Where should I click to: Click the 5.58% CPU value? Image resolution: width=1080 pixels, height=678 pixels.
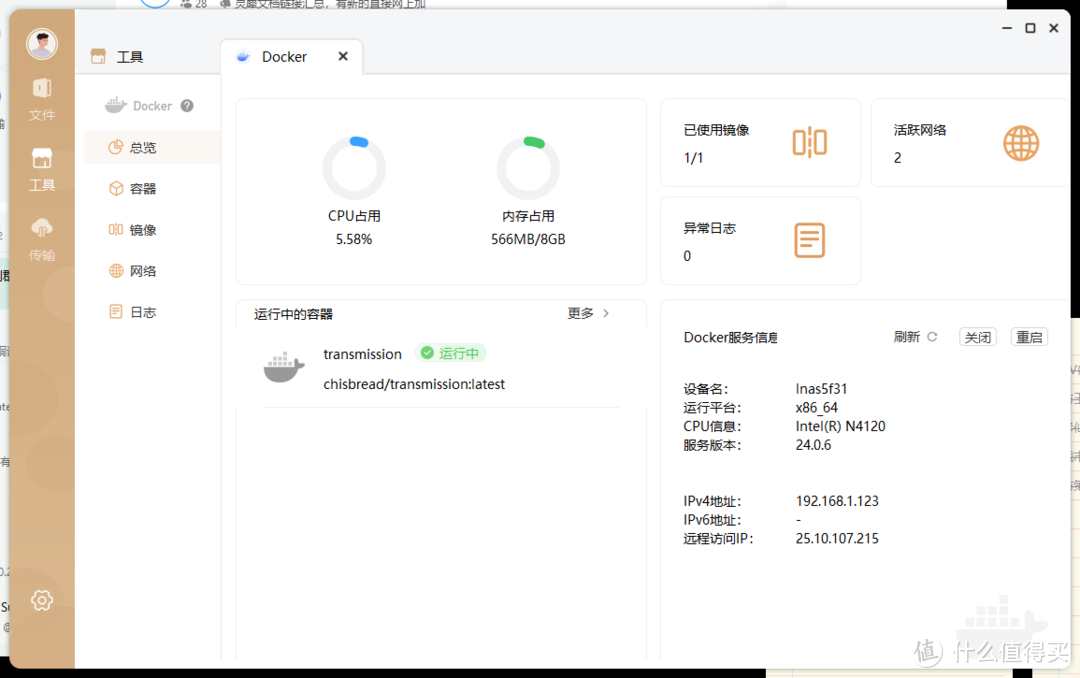[x=354, y=239]
